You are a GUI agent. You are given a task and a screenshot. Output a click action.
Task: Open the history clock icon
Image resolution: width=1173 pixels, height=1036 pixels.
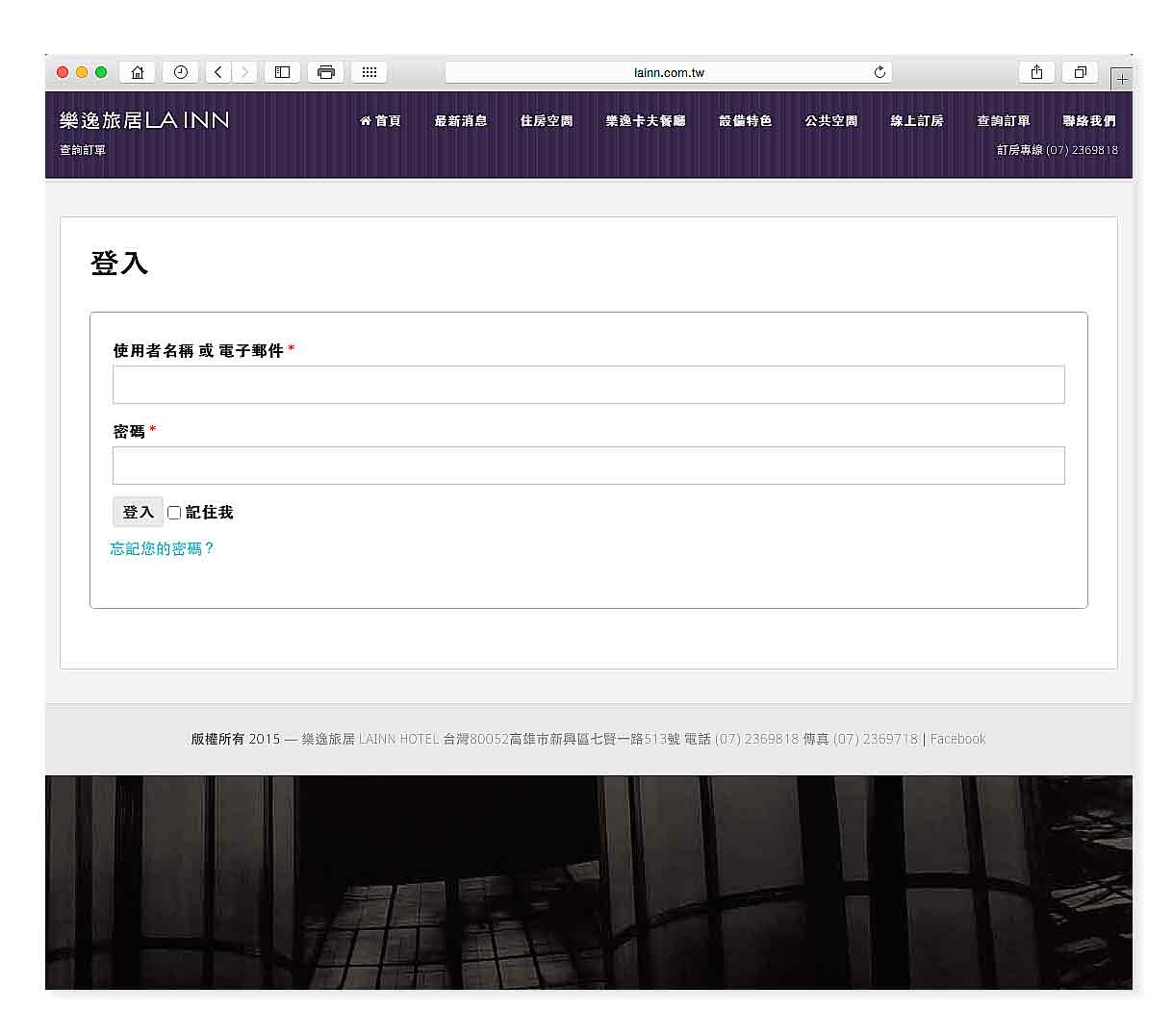pos(180,72)
